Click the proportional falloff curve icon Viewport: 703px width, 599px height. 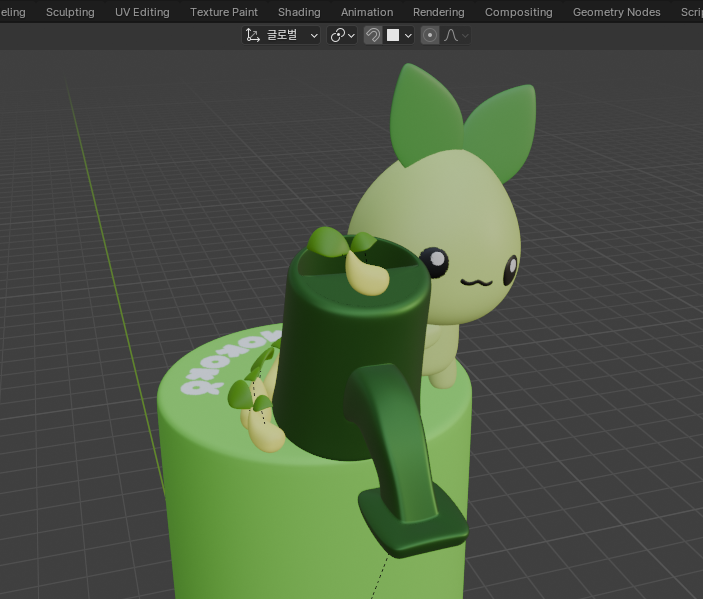coord(451,35)
